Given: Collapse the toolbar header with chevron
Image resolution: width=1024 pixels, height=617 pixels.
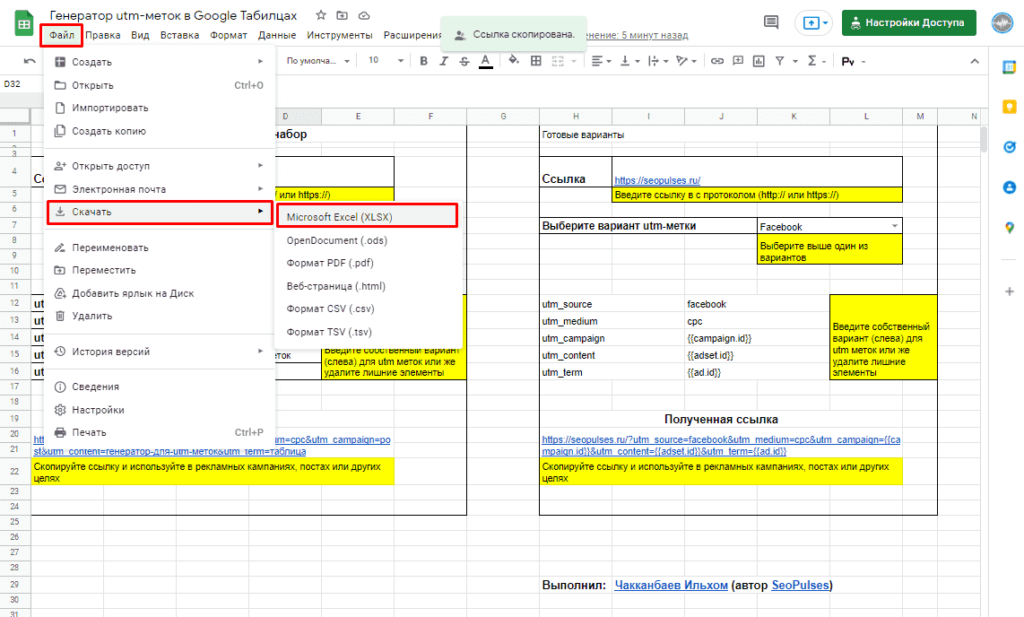Looking at the screenshot, I should [x=974, y=61].
